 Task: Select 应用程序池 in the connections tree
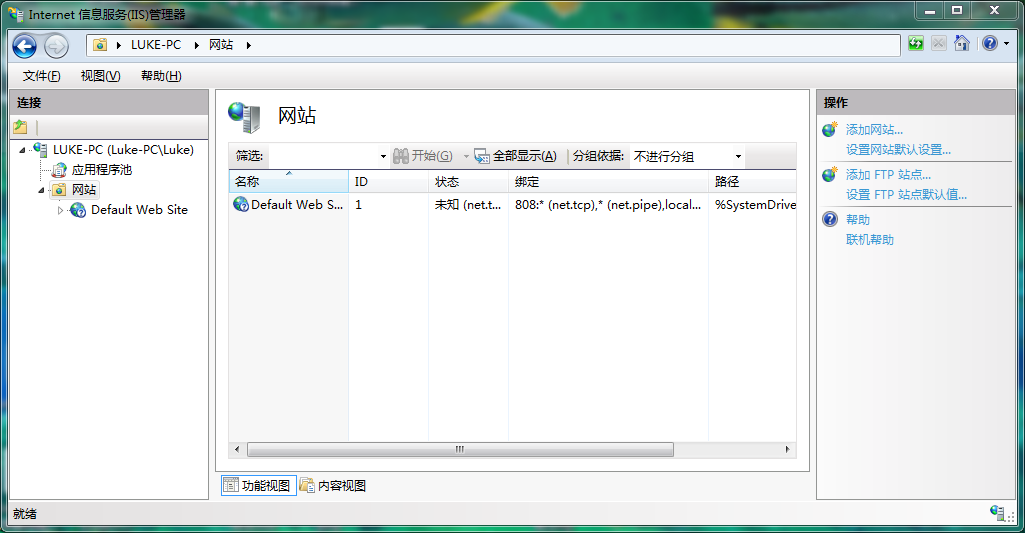tap(101, 170)
